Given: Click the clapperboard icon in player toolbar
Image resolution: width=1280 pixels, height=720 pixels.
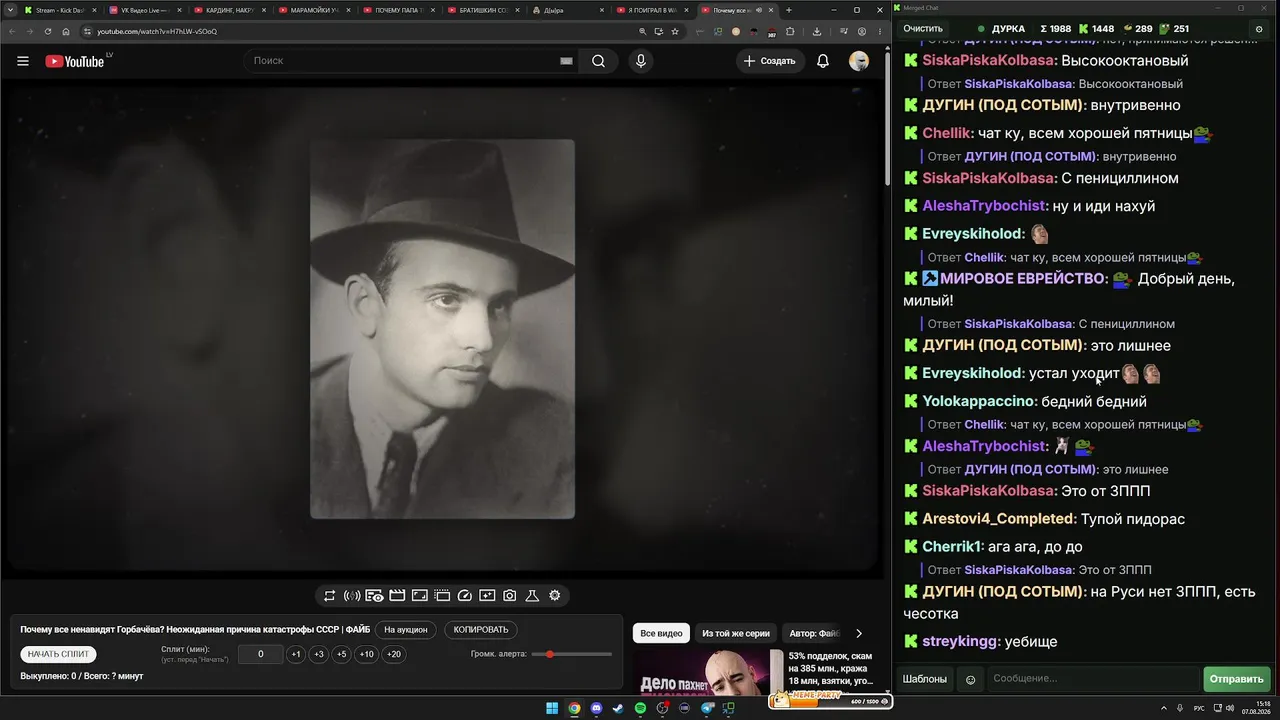Looking at the screenshot, I should point(397,596).
